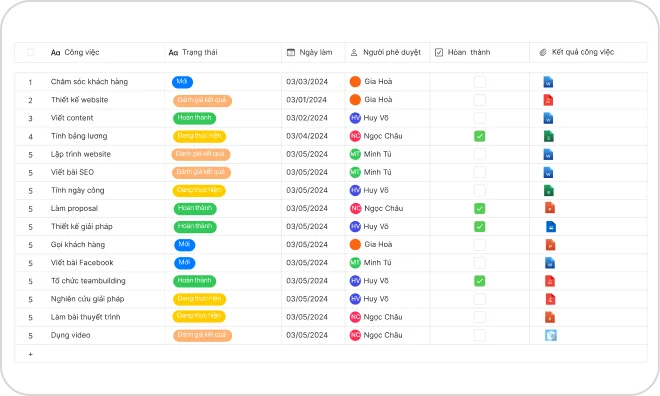The width and height of the screenshot is (660, 396).
Task: Open the presentation file for Gọi khách hàng
Action: pyautogui.click(x=550, y=245)
